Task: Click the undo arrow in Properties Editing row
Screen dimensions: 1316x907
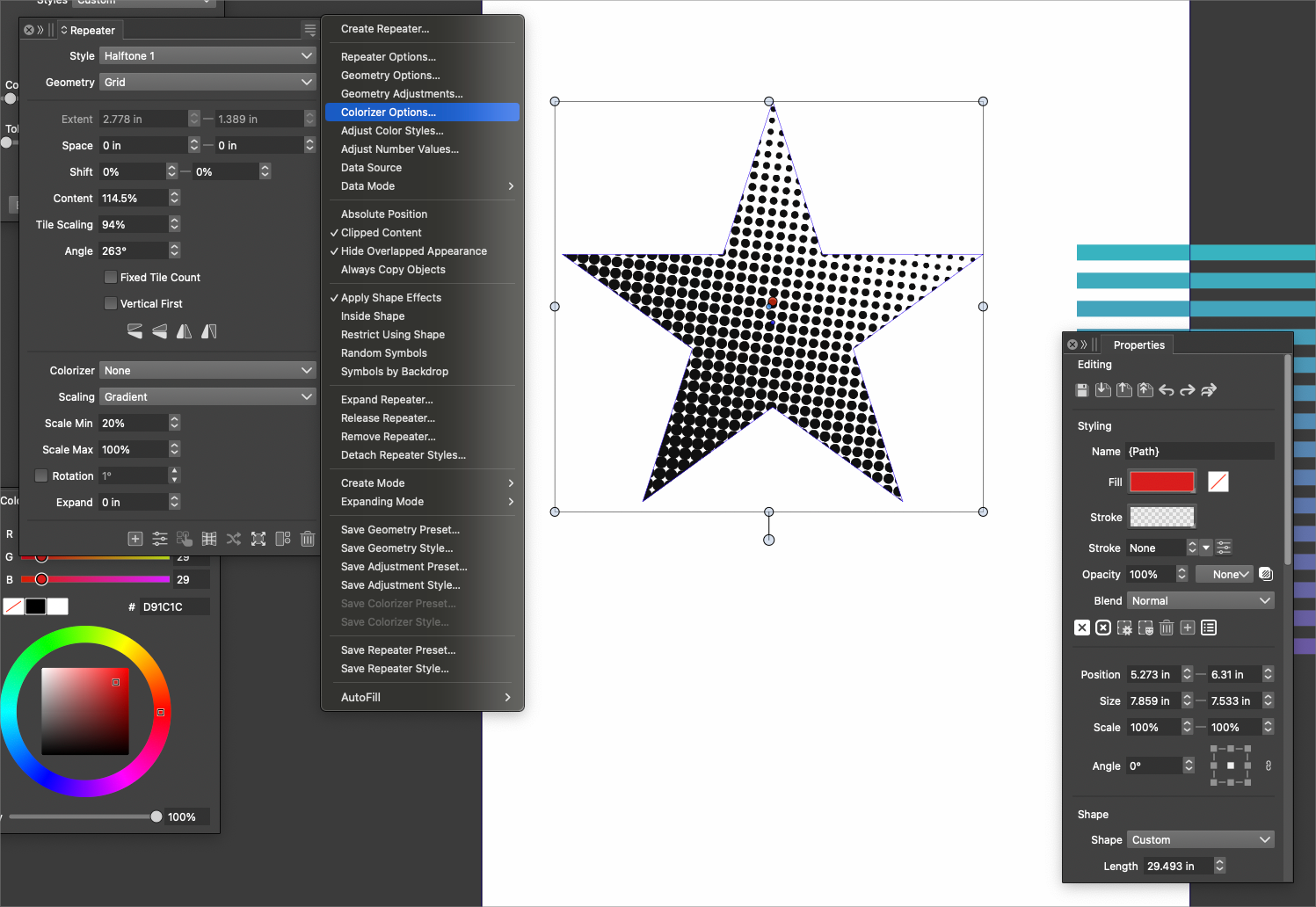Action: coord(1167,390)
